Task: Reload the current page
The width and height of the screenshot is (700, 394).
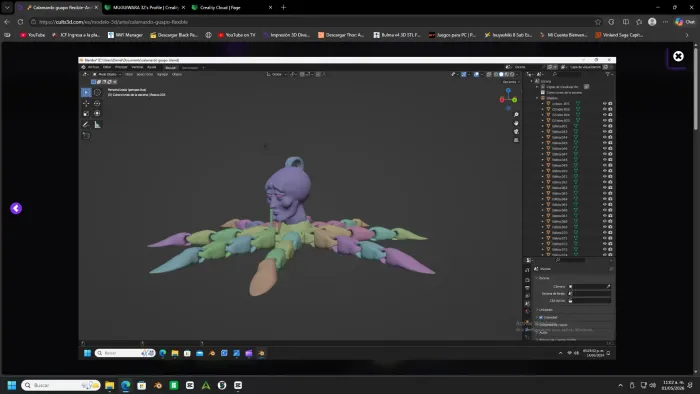Action: click(x=20, y=22)
